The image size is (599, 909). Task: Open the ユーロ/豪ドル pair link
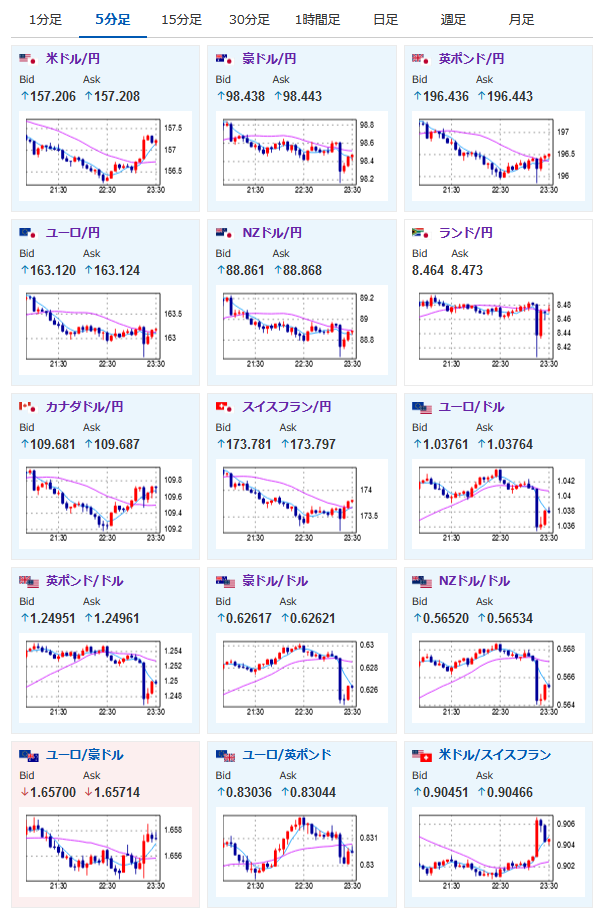point(85,754)
